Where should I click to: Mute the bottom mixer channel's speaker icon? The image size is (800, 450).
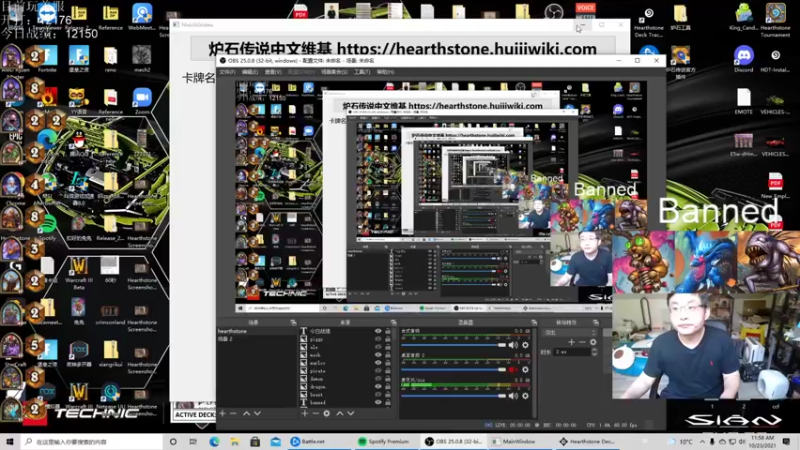513,395
